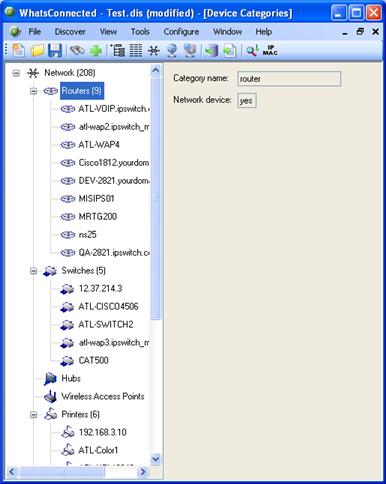The height and width of the screenshot is (484, 386).
Task: Click the document export arrow icon
Action: 230,51
